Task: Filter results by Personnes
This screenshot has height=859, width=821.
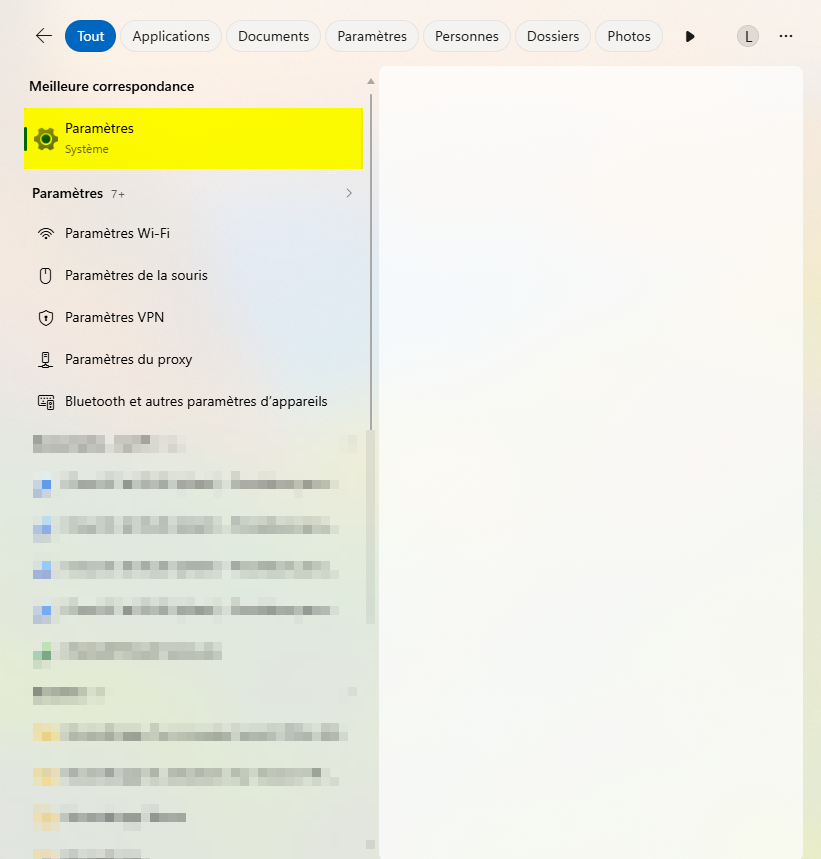Action: point(467,36)
